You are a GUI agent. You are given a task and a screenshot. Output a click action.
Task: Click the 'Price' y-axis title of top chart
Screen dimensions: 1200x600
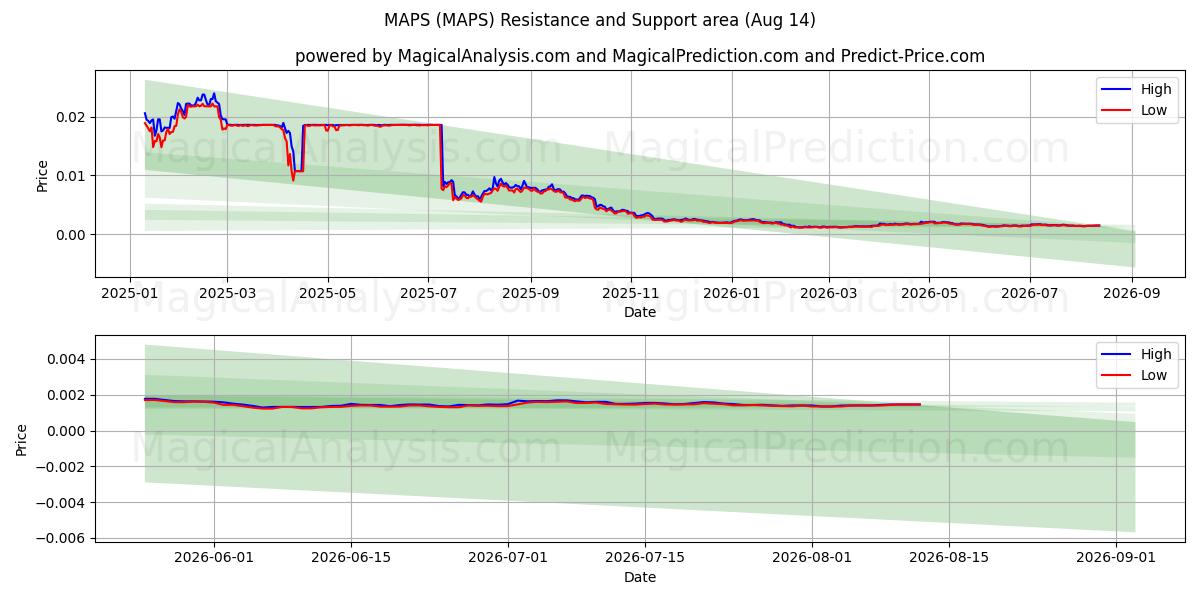point(42,173)
